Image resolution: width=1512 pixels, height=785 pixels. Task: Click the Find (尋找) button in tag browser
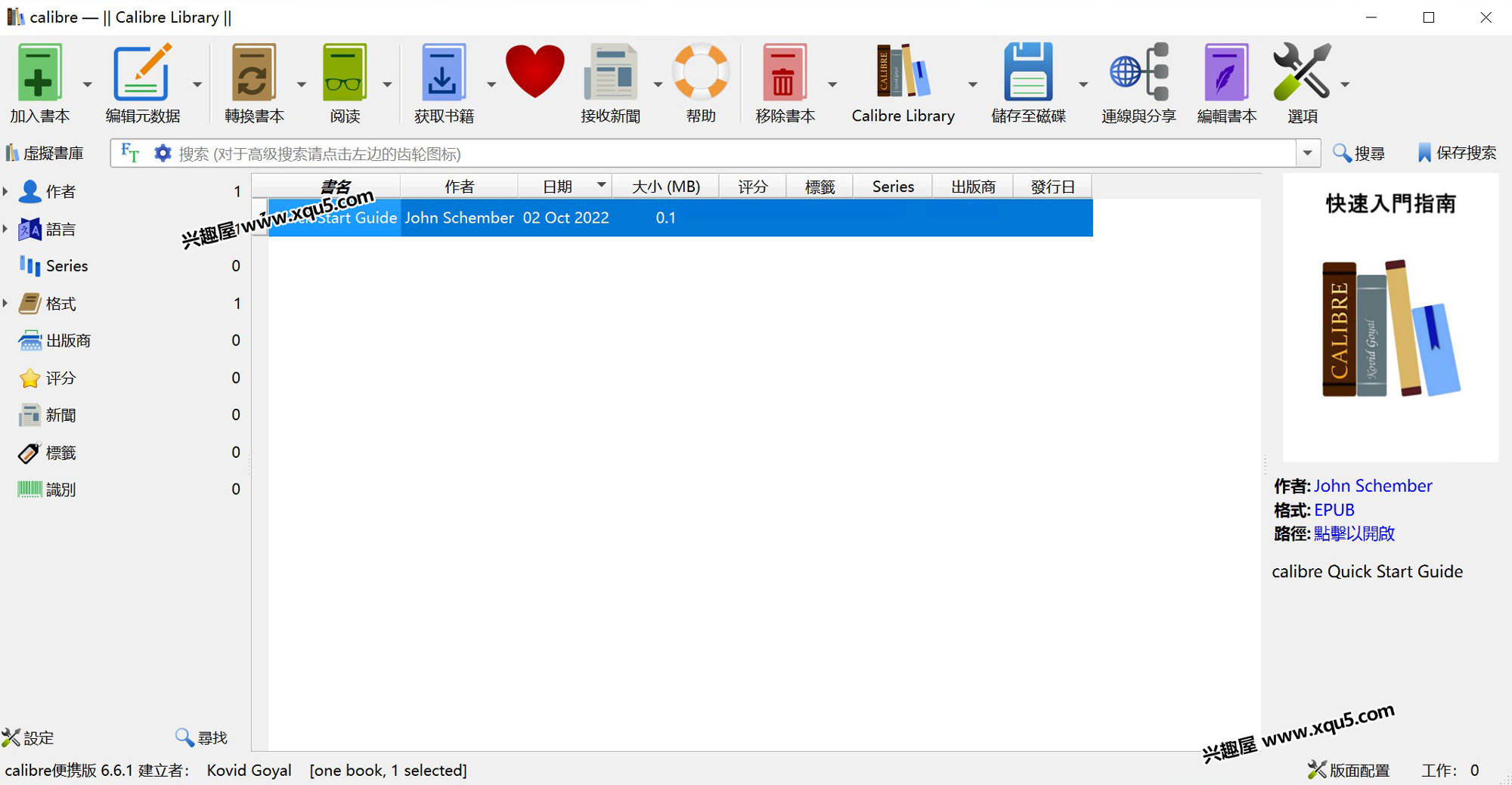point(201,737)
